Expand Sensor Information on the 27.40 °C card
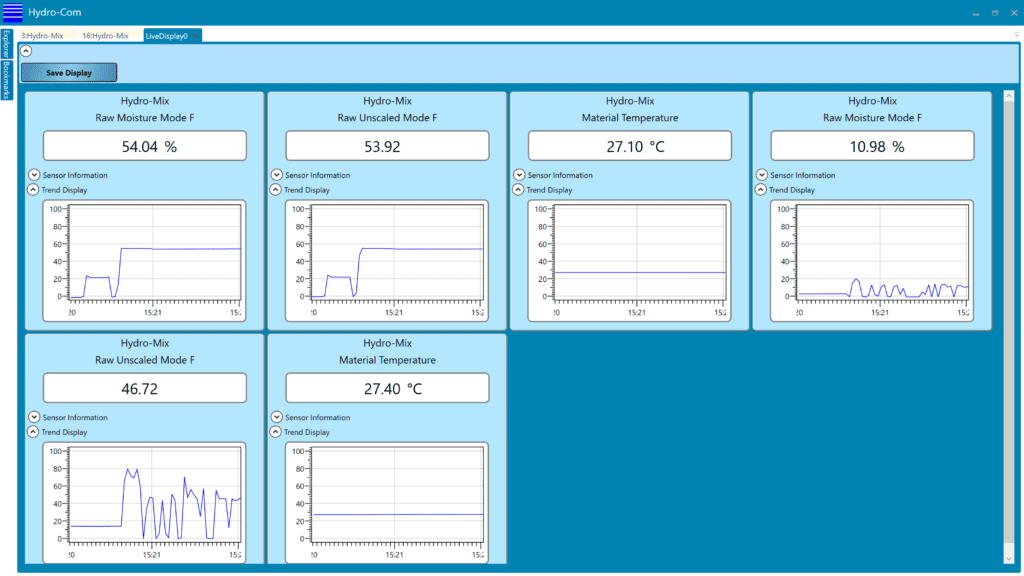Image resolution: width=1024 pixels, height=576 pixels. point(276,417)
